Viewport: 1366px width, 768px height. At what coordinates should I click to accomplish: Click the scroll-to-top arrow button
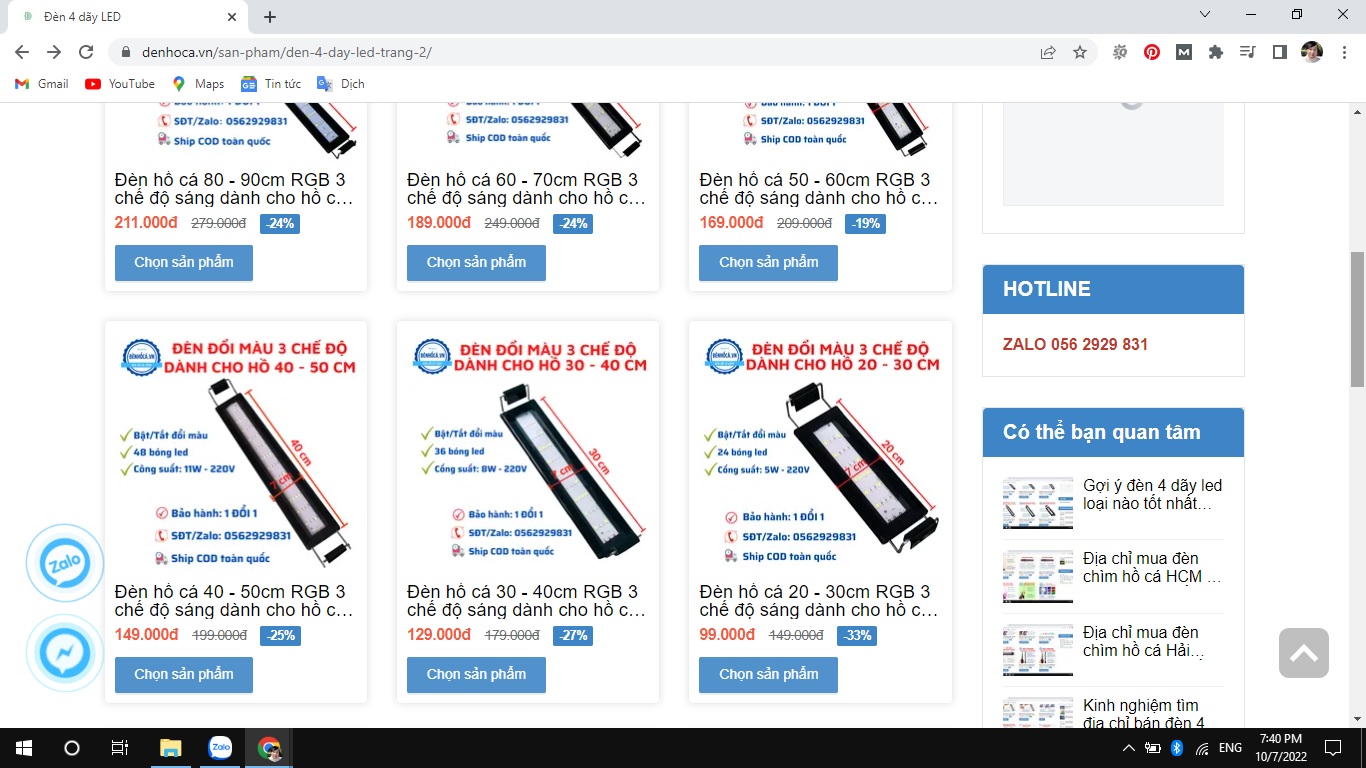coord(1303,653)
